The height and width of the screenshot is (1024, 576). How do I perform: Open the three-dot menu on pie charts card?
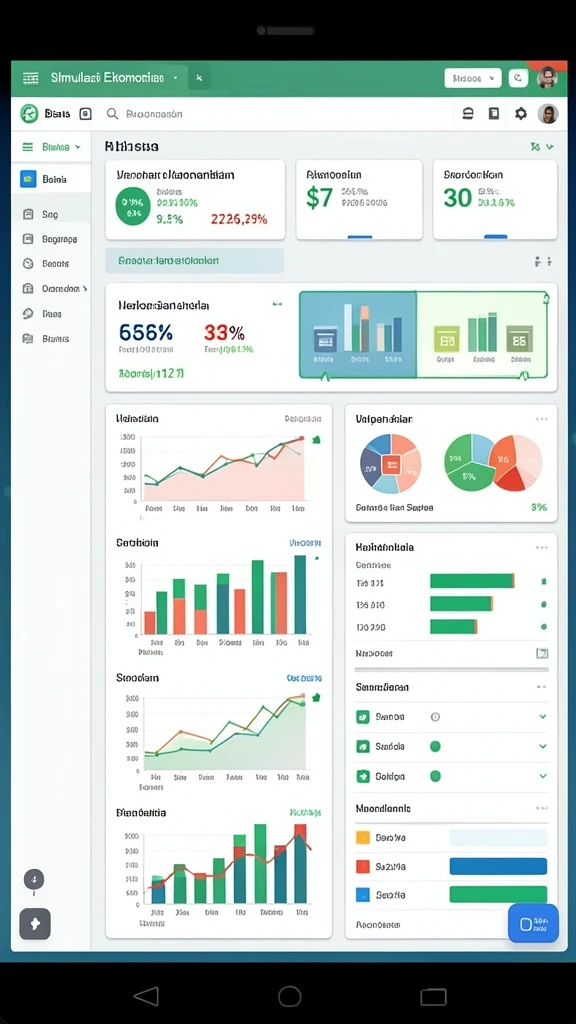[541, 419]
